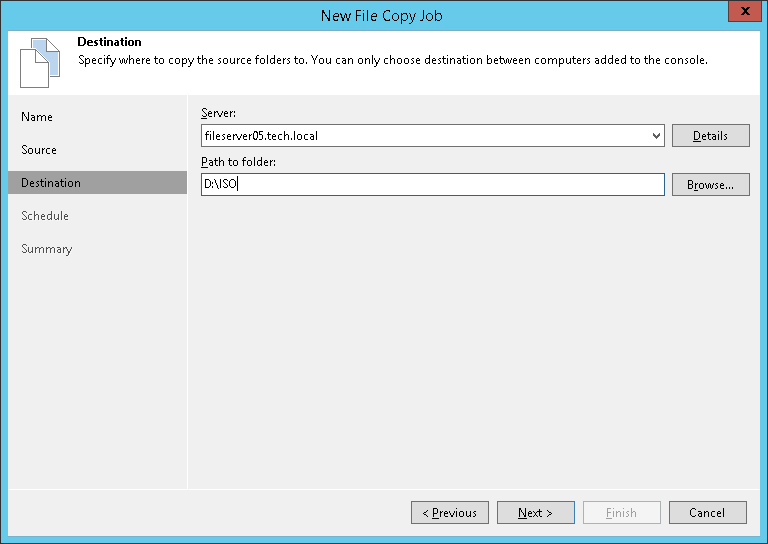Click the Server label
Viewport: 768px width, 544px height.
pyautogui.click(x=218, y=113)
